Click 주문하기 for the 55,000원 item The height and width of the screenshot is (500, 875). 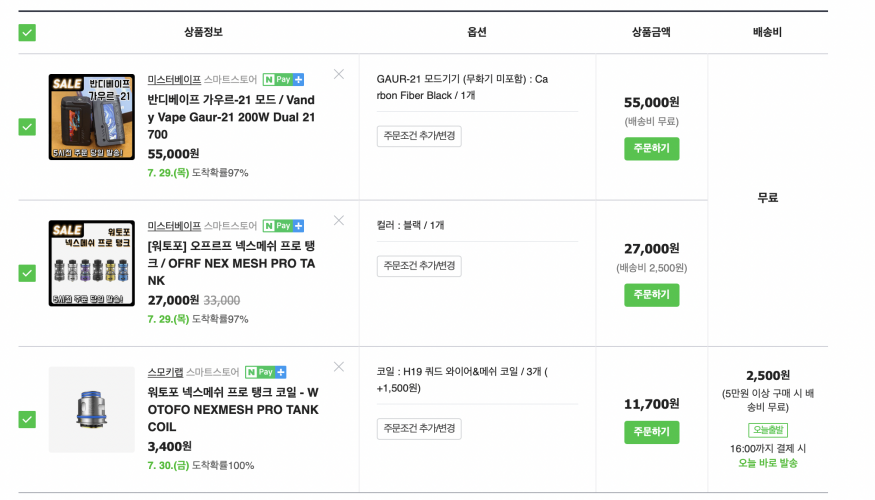click(651, 148)
